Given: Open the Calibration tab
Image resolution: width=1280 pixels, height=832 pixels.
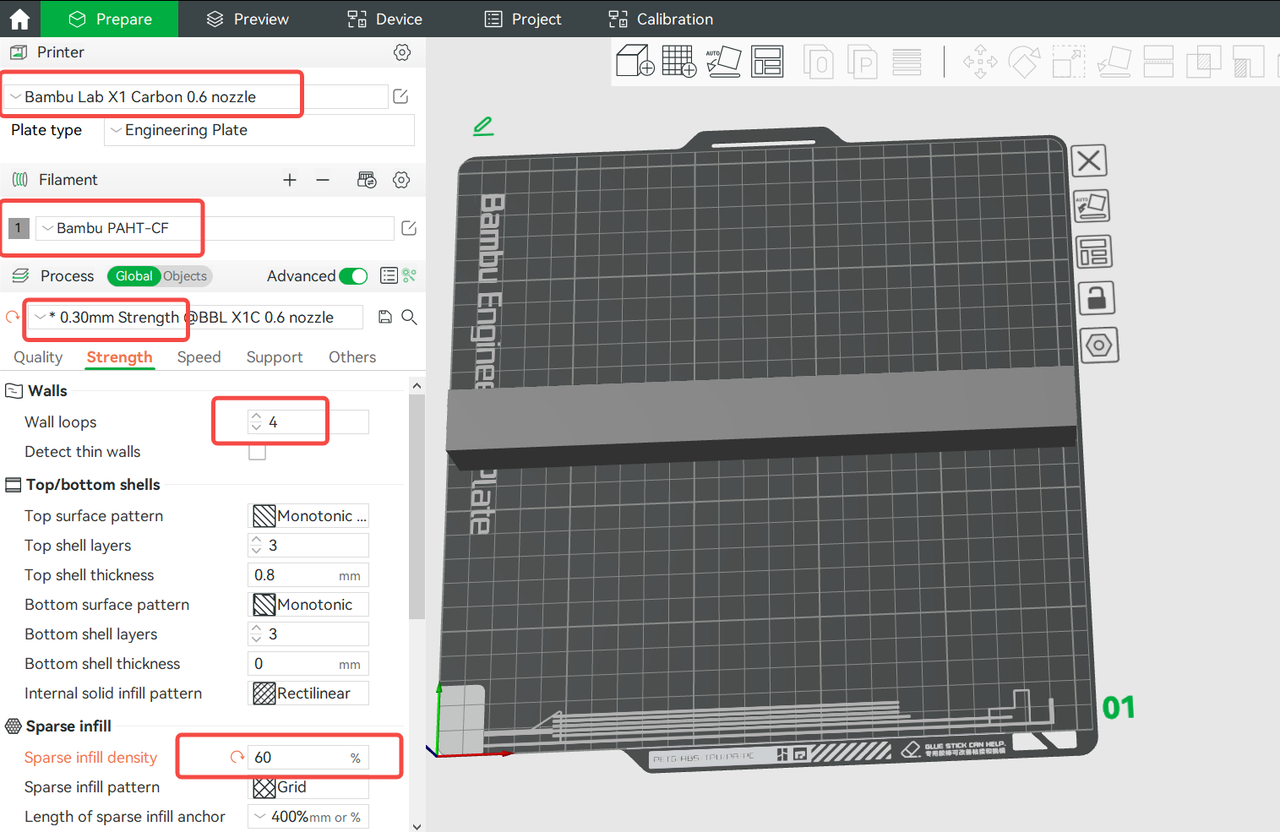Looking at the screenshot, I should tap(661, 19).
